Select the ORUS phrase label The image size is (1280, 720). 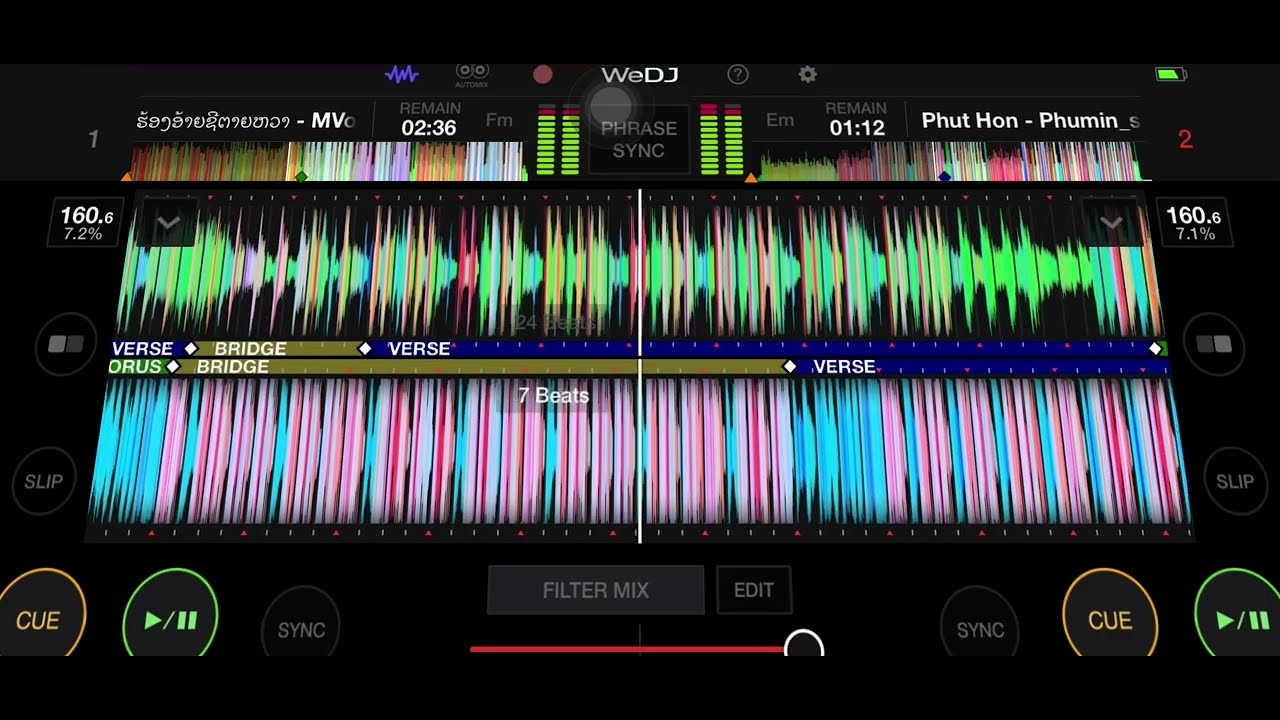click(x=135, y=367)
